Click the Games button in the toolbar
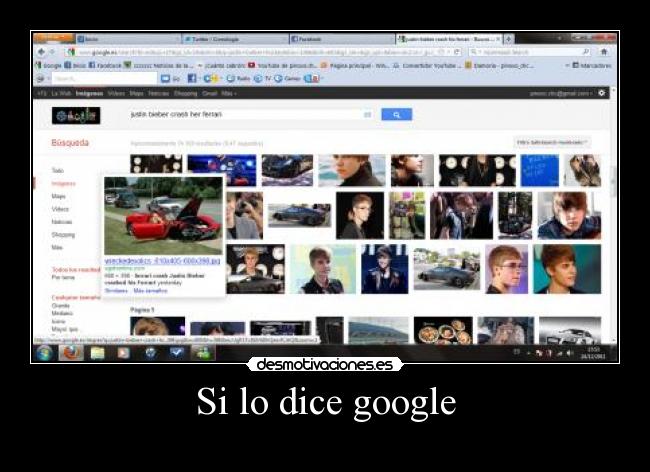The height and width of the screenshot is (472, 650). coord(287,78)
